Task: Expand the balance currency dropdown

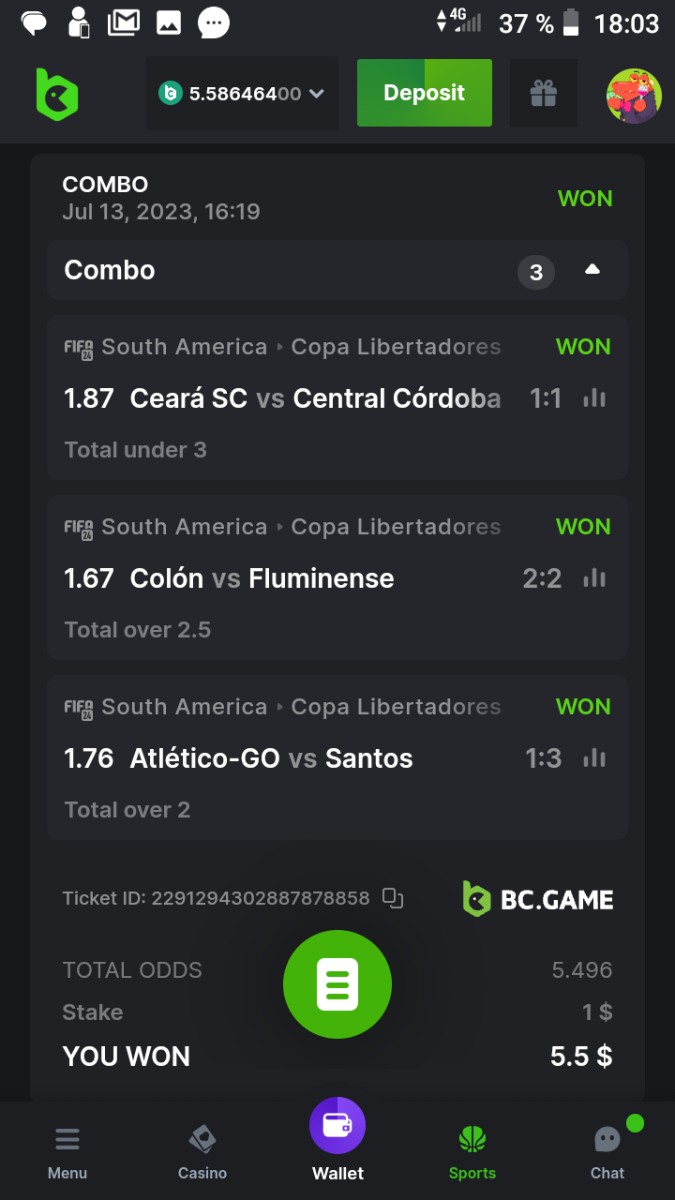Action: pyautogui.click(x=317, y=94)
